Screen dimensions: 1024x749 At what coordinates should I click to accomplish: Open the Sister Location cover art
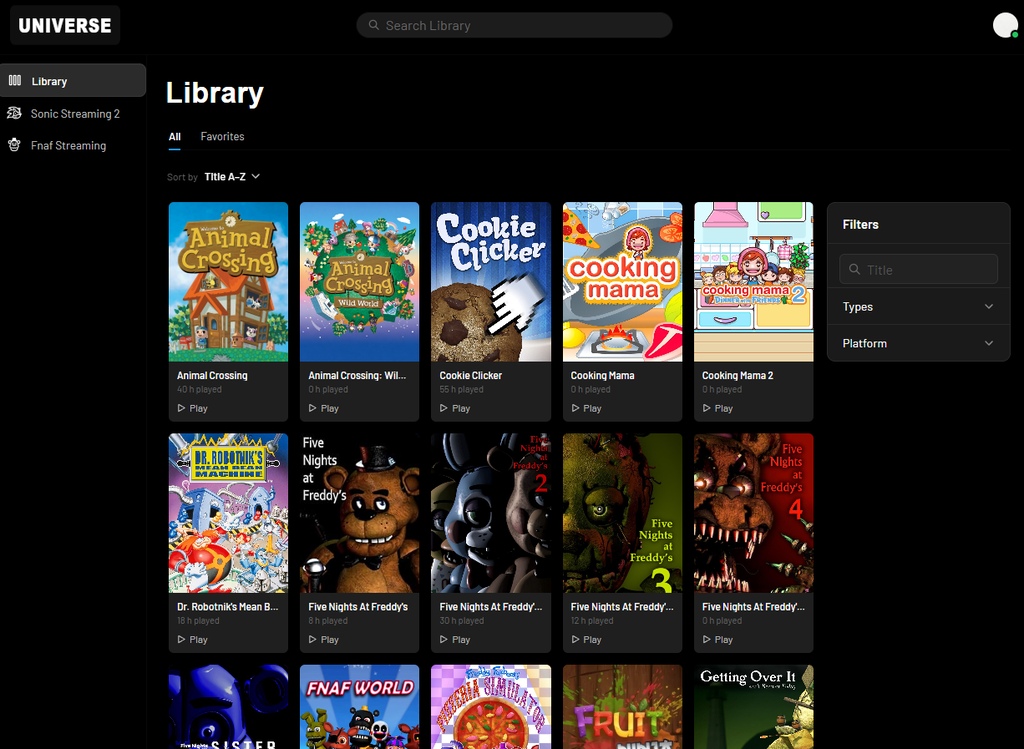pos(228,707)
